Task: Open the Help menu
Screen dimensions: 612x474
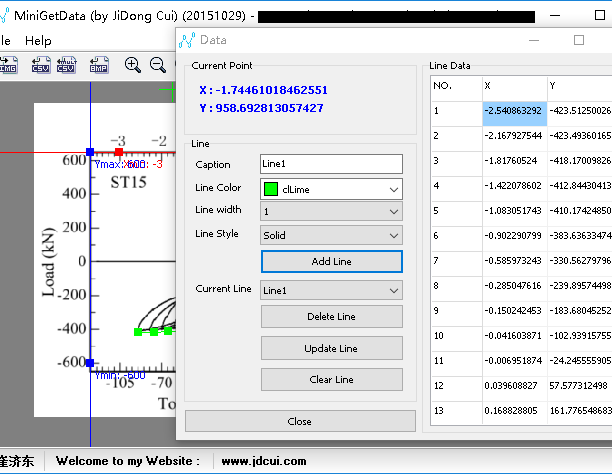Action: click(38, 41)
